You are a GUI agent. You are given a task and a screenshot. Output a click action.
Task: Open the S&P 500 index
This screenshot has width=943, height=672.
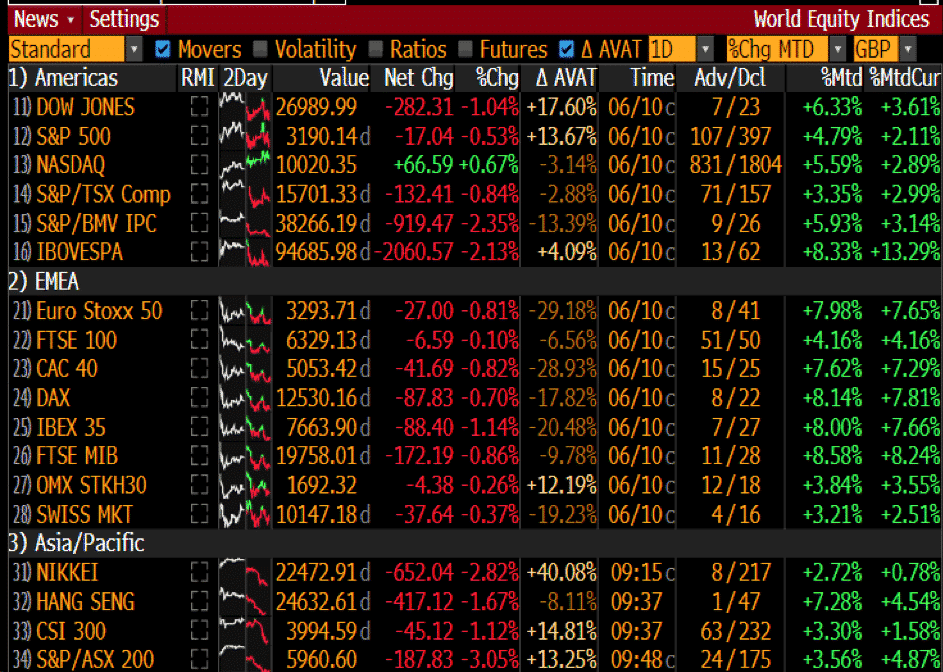[73, 136]
